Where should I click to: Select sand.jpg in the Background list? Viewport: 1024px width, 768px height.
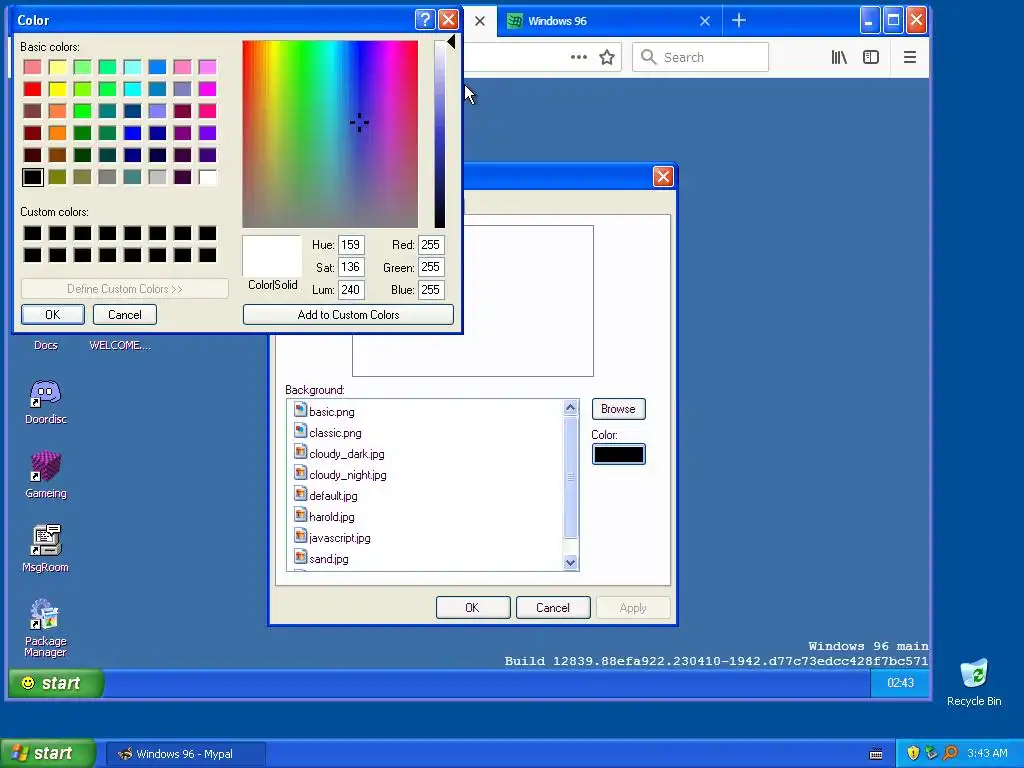[x=328, y=558]
